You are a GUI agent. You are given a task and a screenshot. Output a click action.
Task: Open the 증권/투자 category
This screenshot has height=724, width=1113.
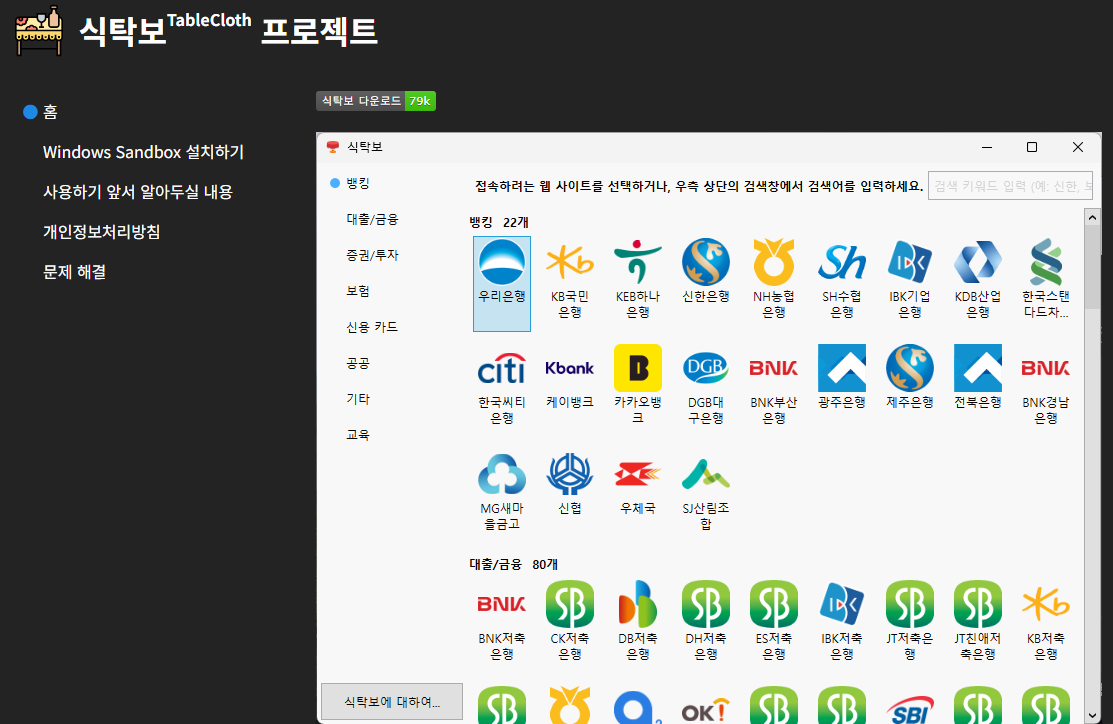372,255
